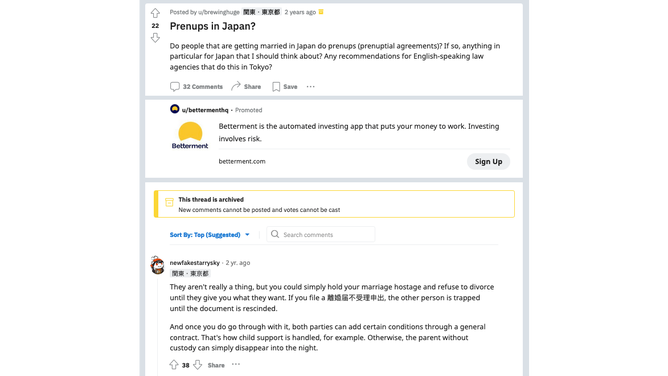Click the Sort By dropdown arrow
The height and width of the screenshot is (376, 668).
247,235
